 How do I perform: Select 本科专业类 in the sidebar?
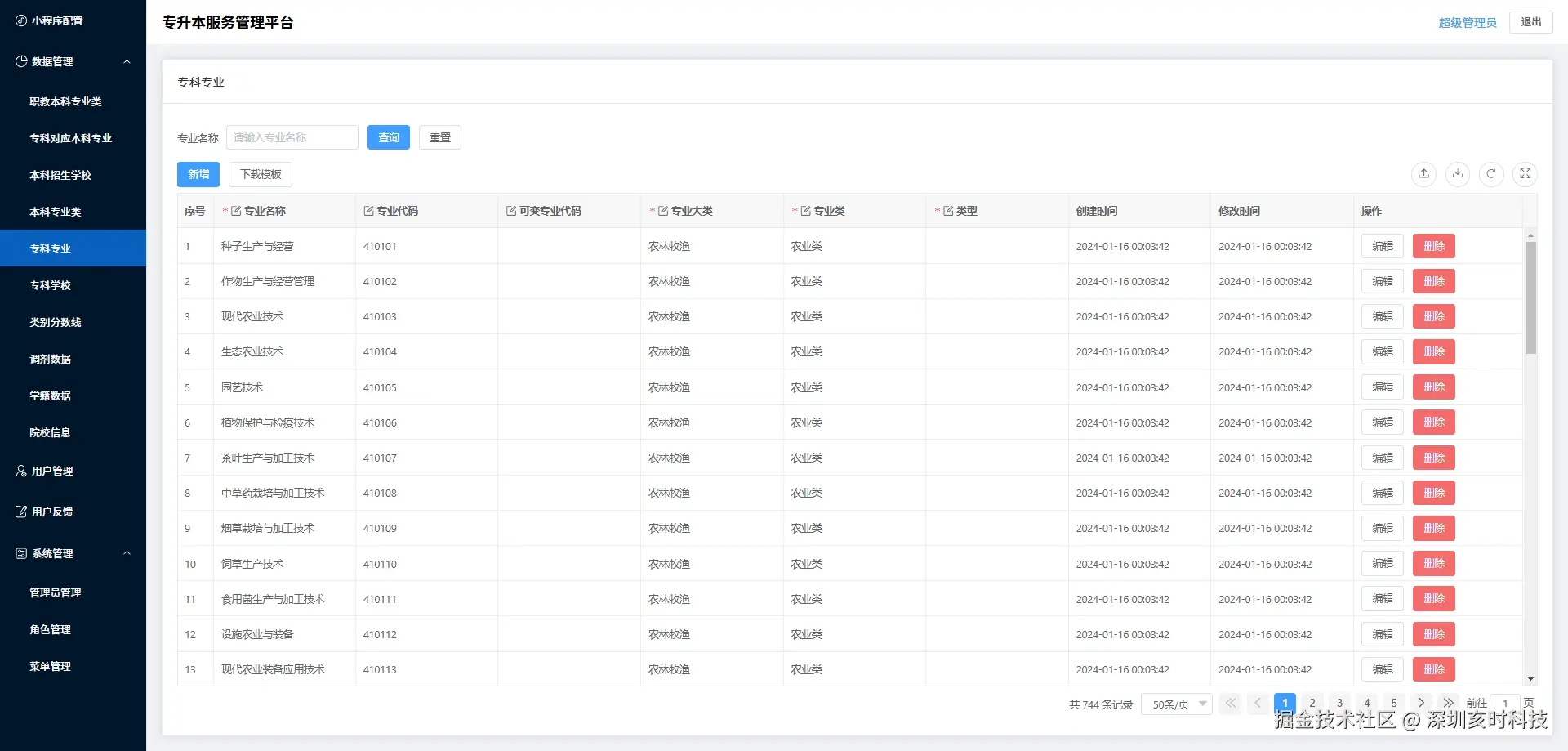pos(73,212)
